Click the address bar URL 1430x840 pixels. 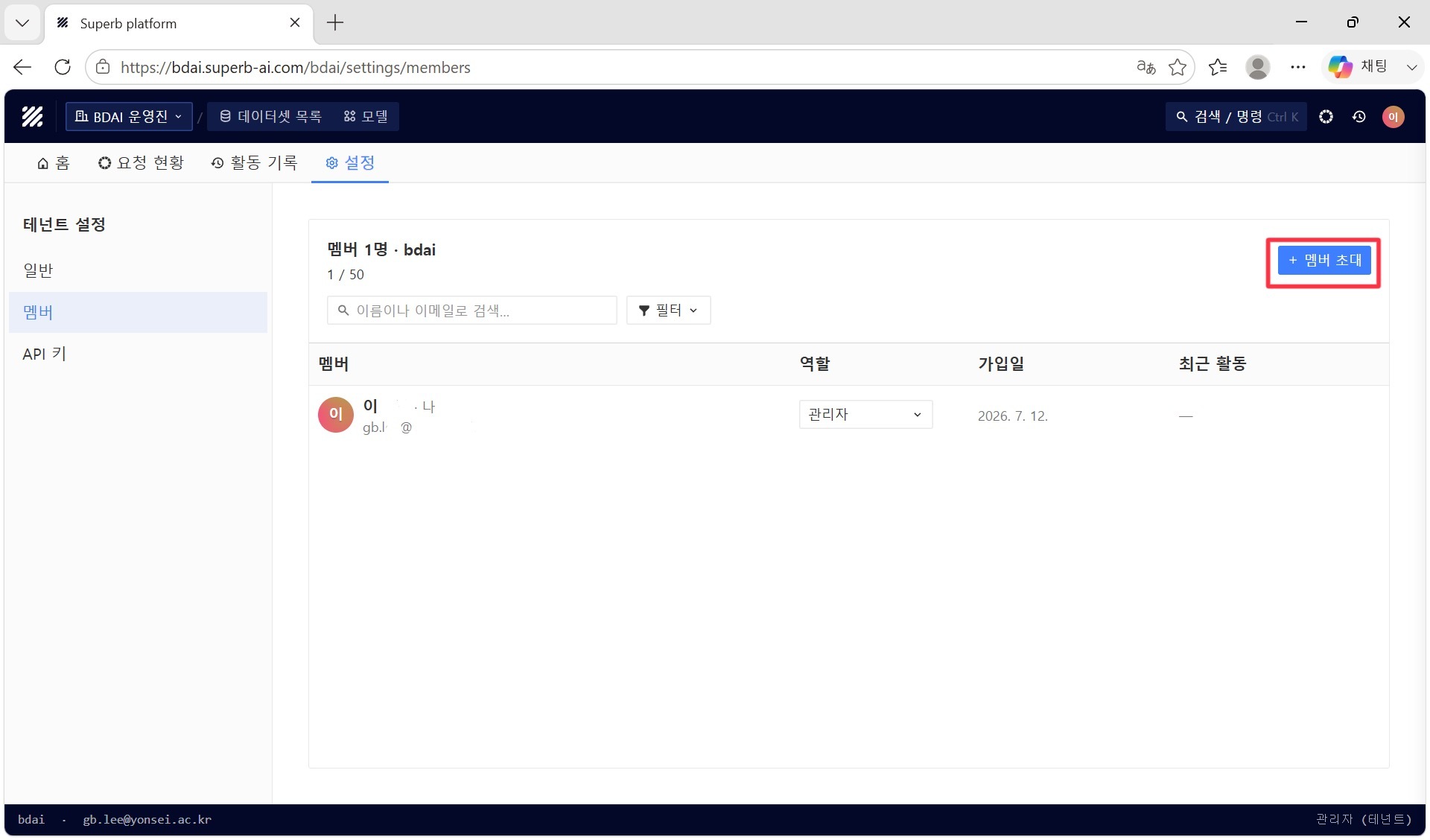click(x=296, y=67)
